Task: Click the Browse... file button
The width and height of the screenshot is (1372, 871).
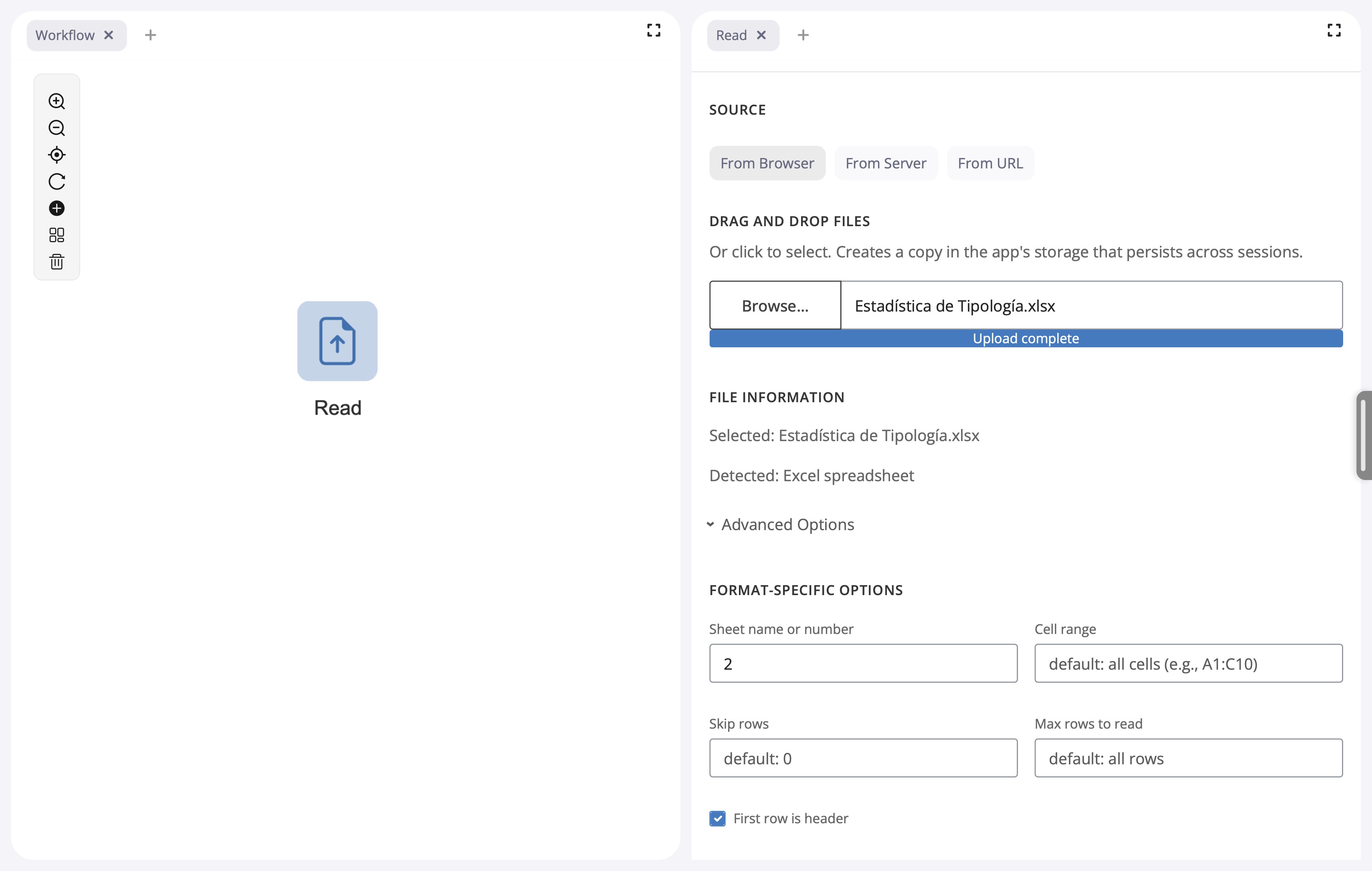Action: [x=774, y=306]
